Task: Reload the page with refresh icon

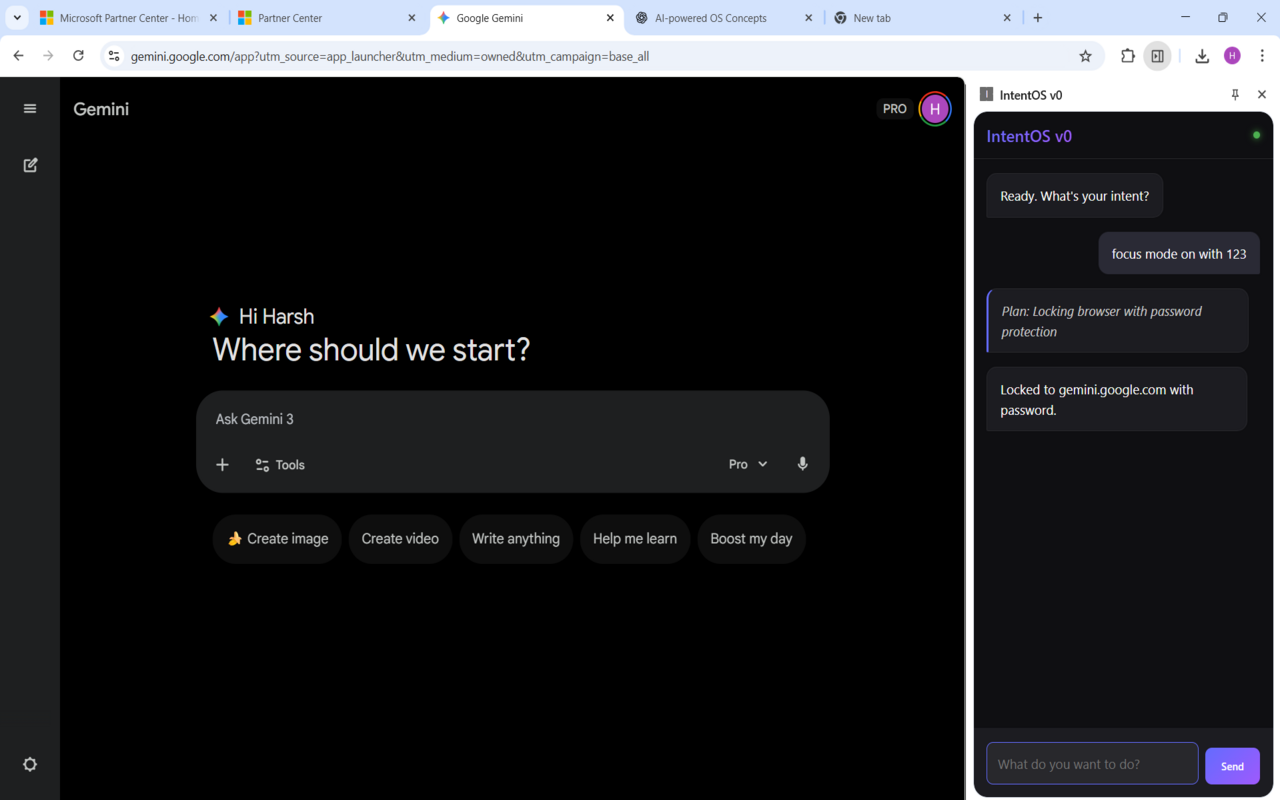Action: (78, 56)
